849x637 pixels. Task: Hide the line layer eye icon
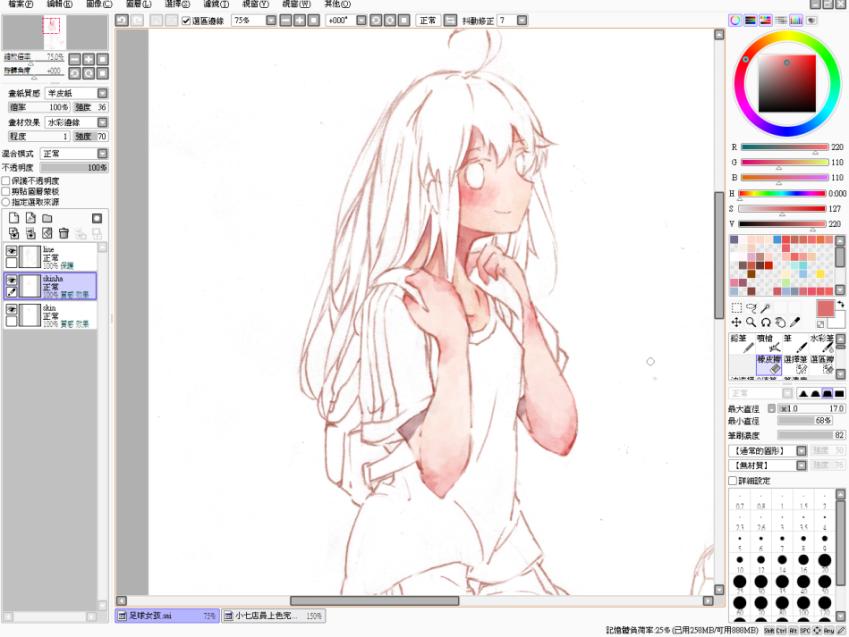[x=11, y=251]
